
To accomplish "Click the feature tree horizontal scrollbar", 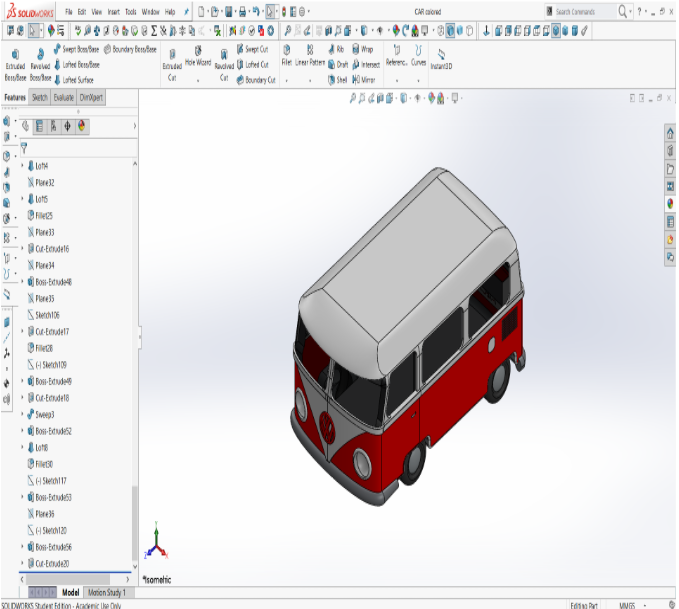I will (68, 579).
